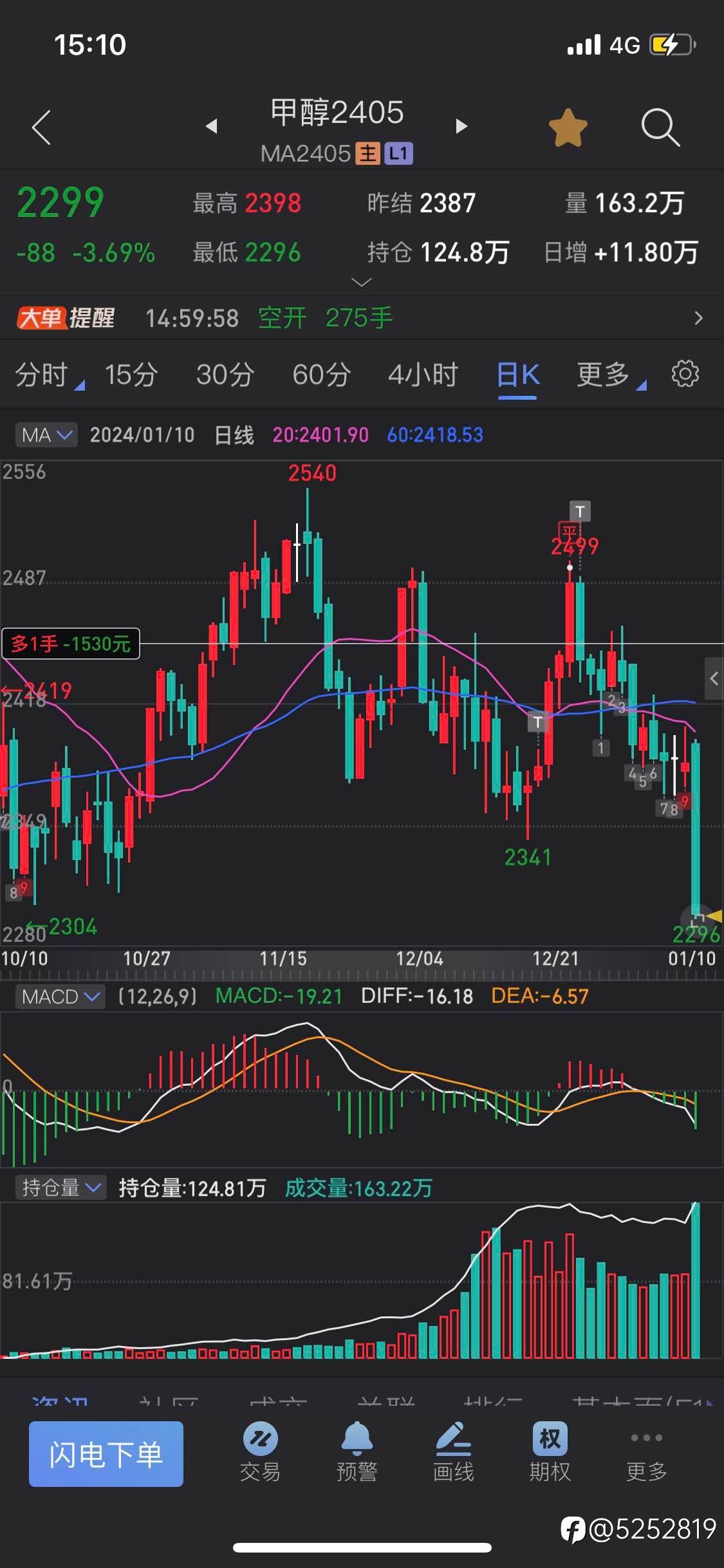Screen dimensions: 724x1568
Task: Switch to the 60分 chart tab
Action: click(322, 375)
